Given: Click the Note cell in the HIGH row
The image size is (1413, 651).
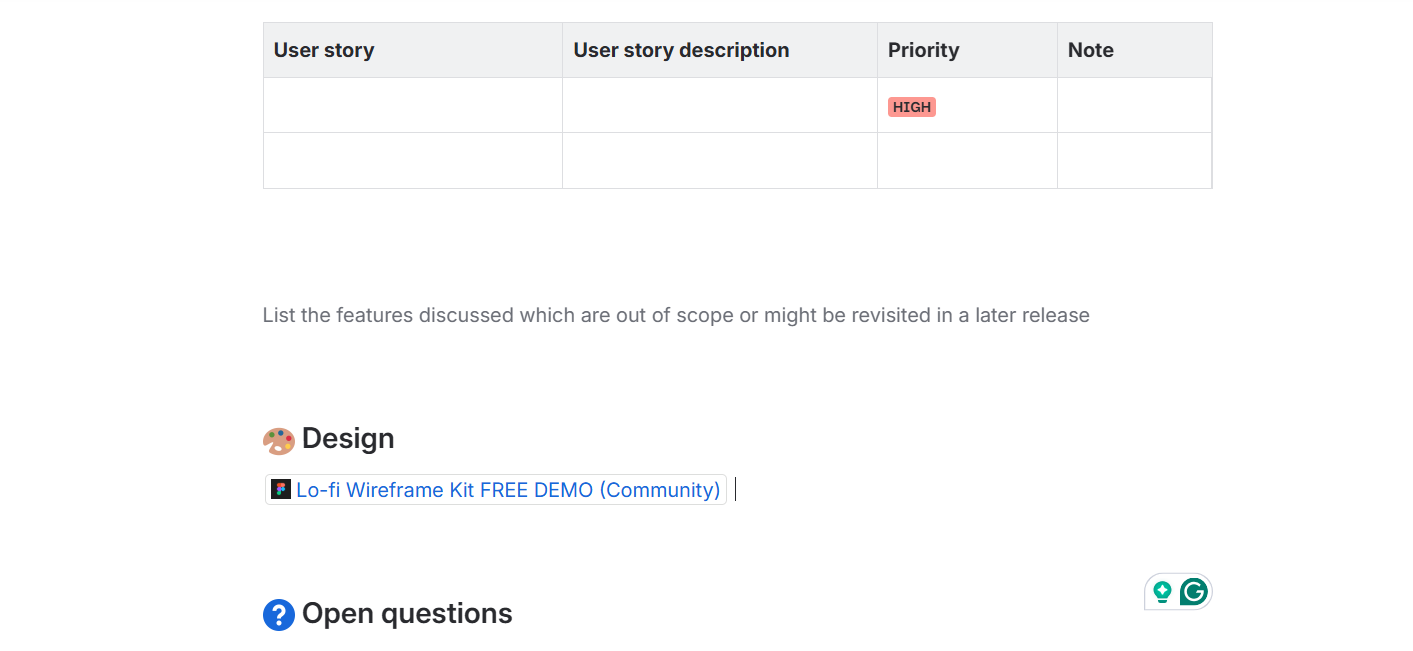Looking at the screenshot, I should tap(1134, 105).
